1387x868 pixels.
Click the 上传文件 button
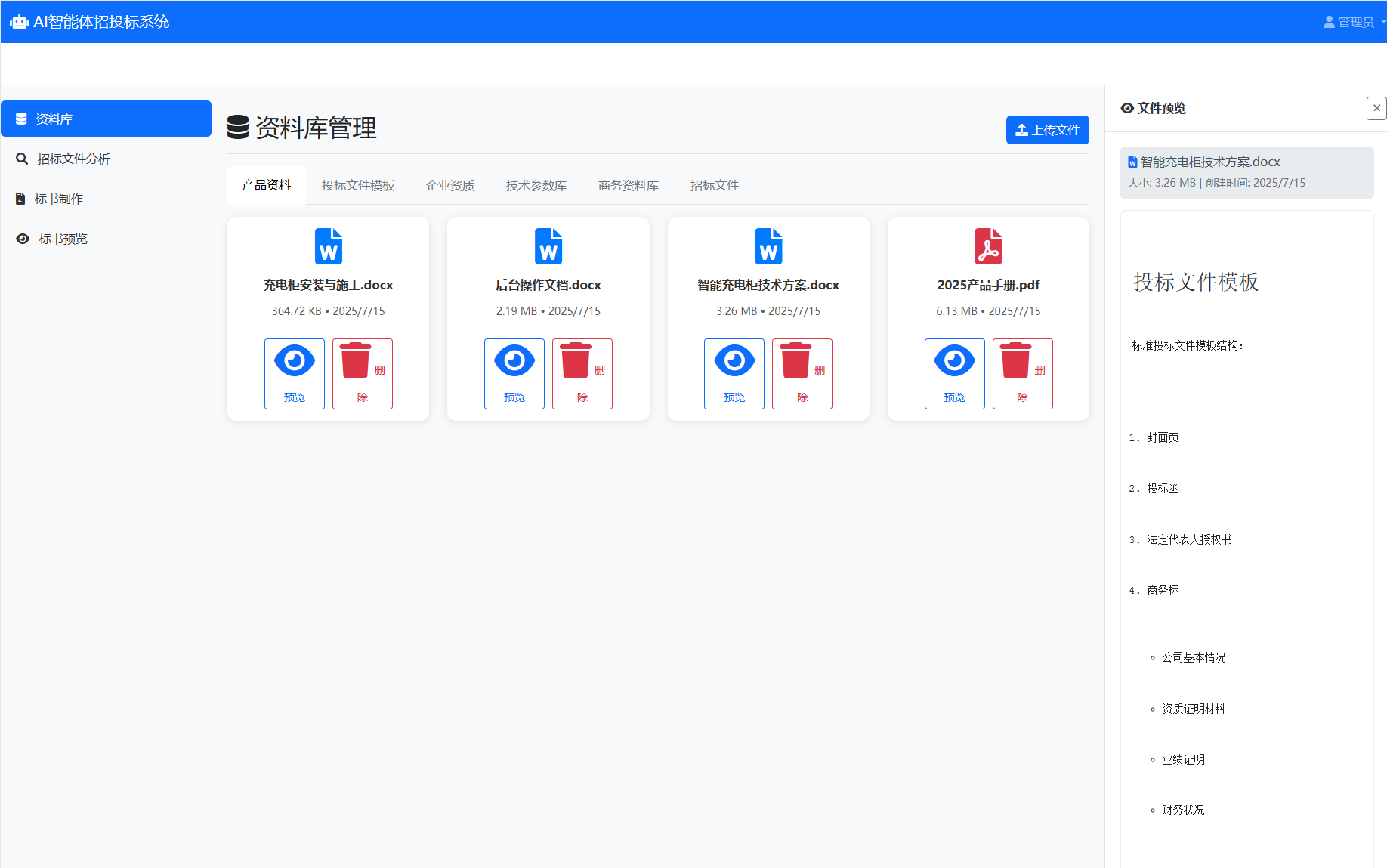[x=1047, y=130]
